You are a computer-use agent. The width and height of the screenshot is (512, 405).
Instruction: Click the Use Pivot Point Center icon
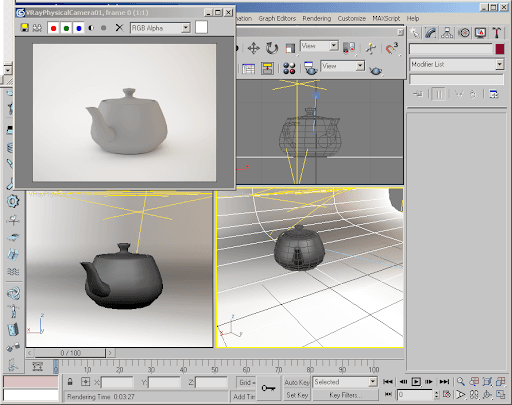point(349,48)
